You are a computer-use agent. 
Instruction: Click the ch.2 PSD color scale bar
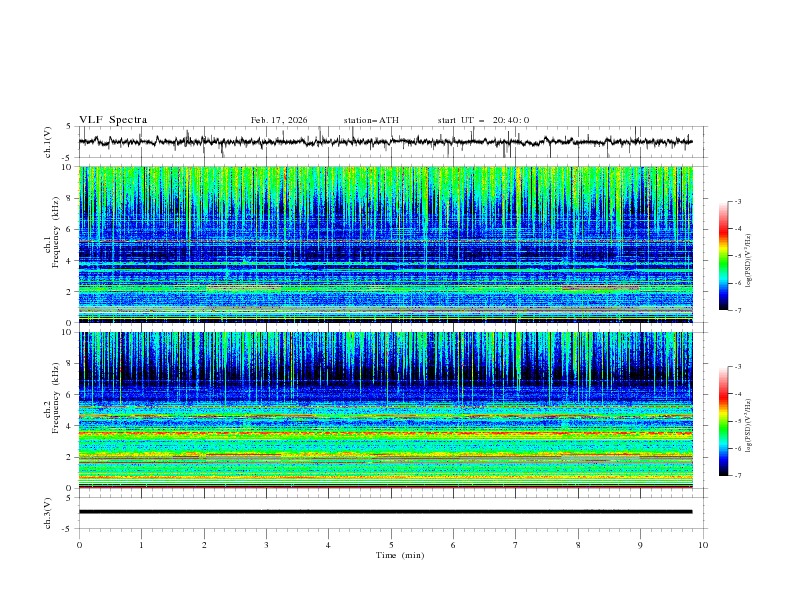[724, 421]
